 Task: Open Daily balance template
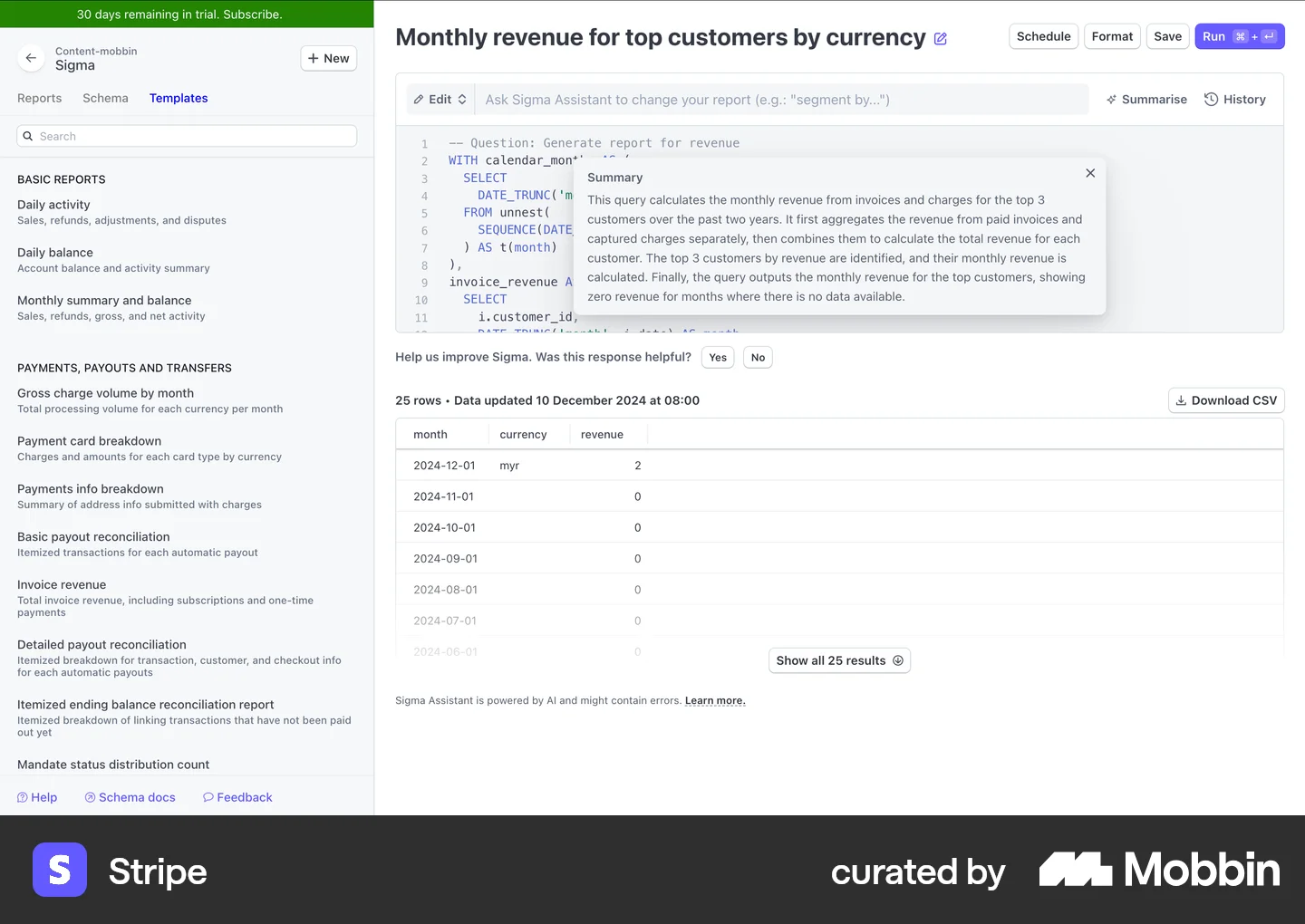point(113,260)
